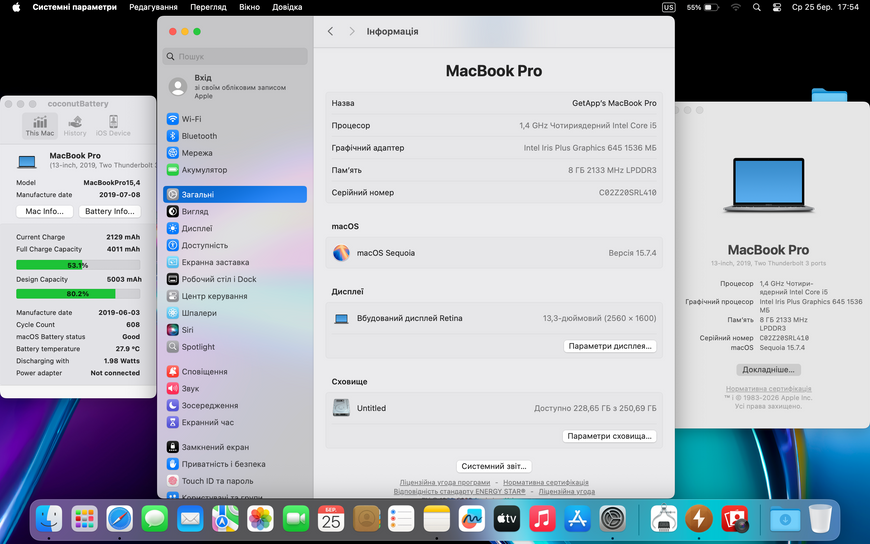The width and height of the screenshot is (870, 544).
Task: Open Екранний час settings
Action: pos(235,422)
